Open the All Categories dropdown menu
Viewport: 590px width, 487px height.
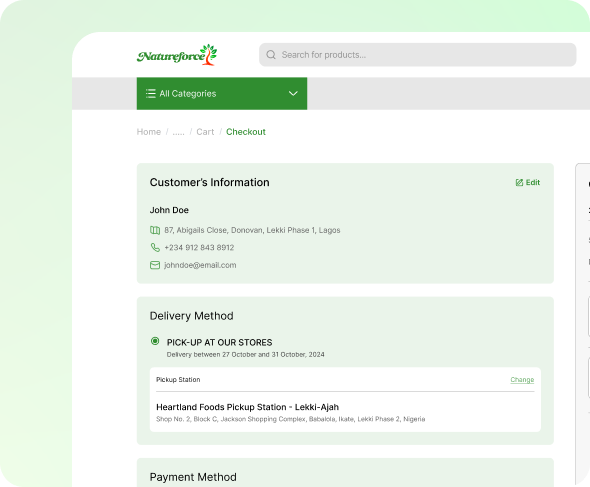click(x=222, y=94)
